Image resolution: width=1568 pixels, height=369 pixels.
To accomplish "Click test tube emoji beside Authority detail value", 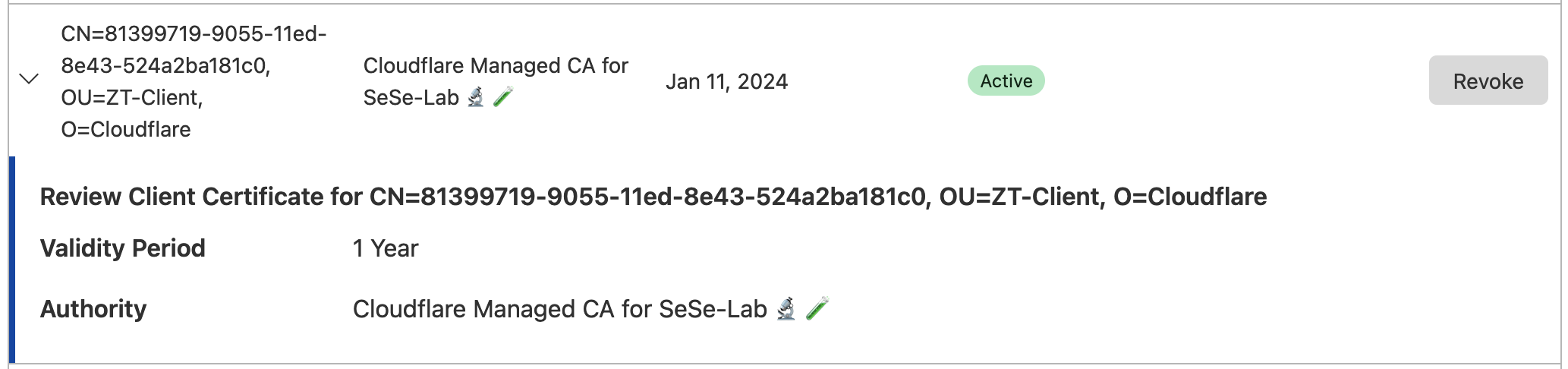I will click(817, 309).
